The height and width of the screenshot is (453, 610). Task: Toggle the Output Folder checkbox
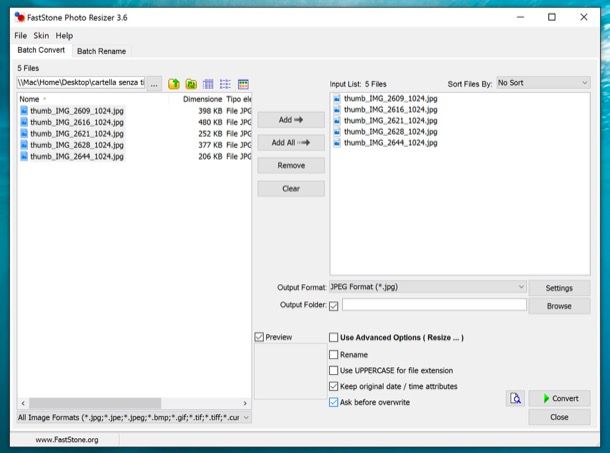[333, 306]
